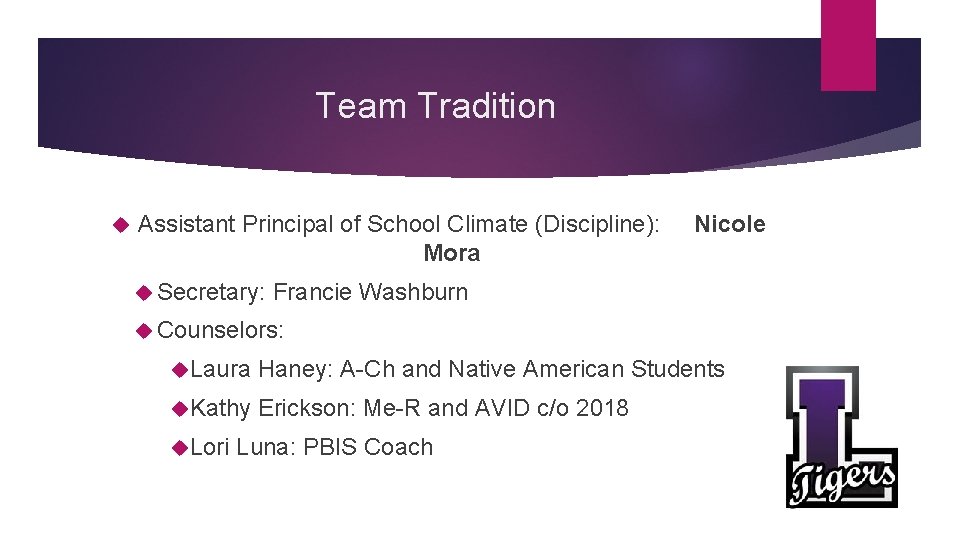Screen dimensions: 960x540
Task: Click the pink rectangle accent at top
Action: [x=848, y=44]
